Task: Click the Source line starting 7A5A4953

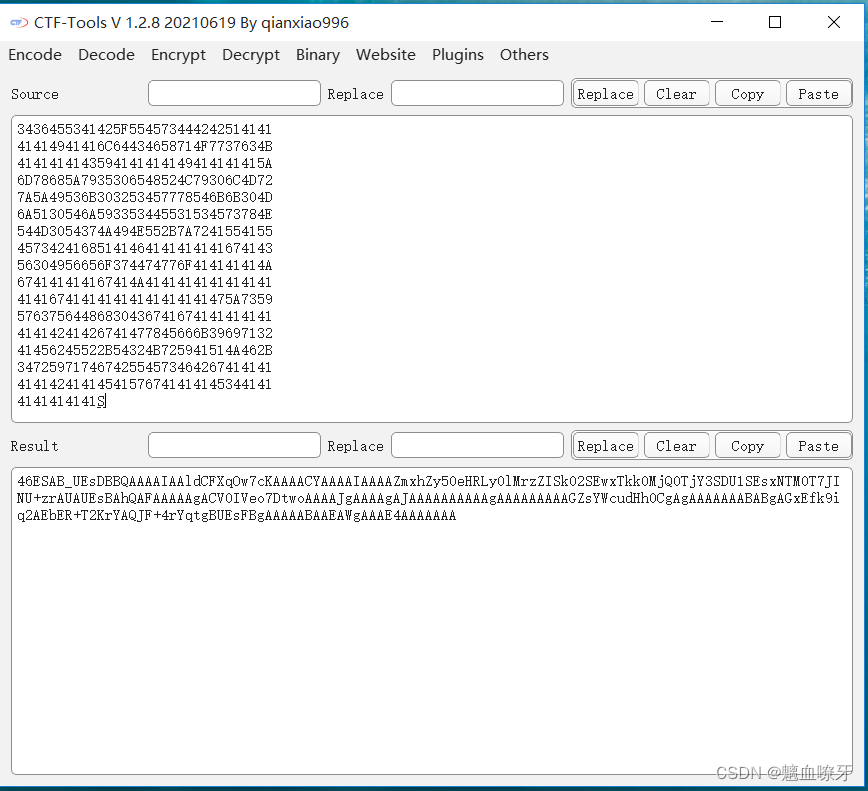Action: tap(144, 197)
